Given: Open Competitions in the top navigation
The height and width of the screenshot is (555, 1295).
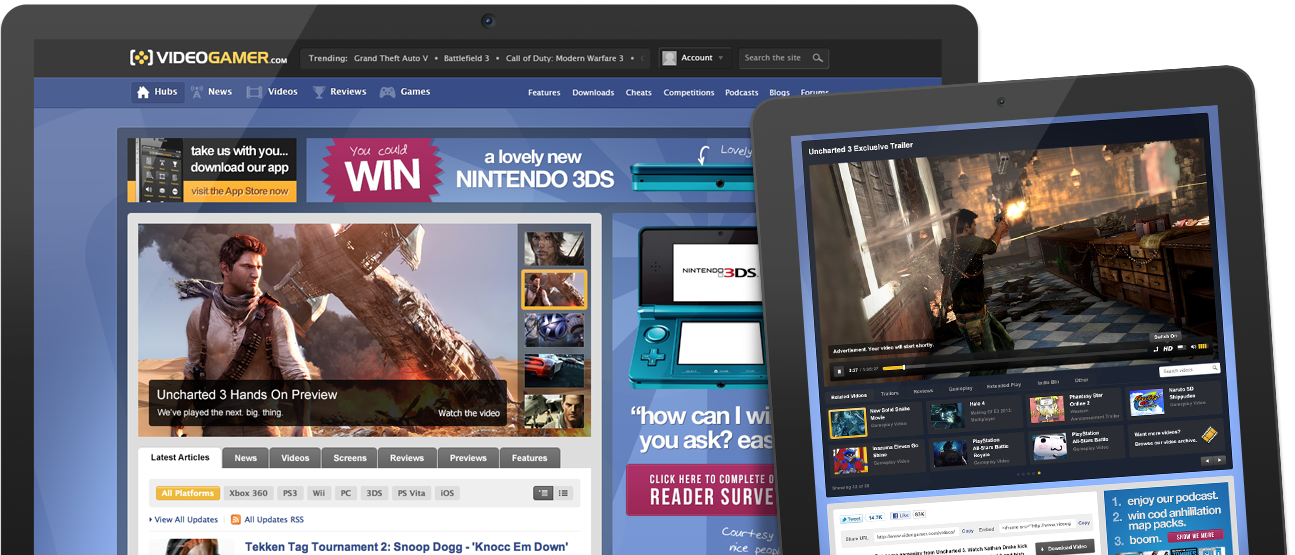Looking at the screenshot, I should (x=689, y=92).
